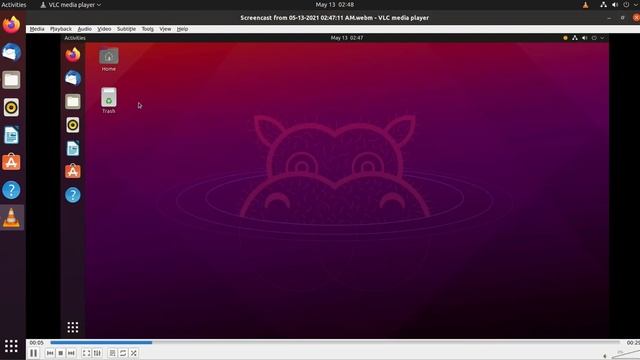Pause the video playback
The width and height of the screenshot is (640, 360).
click(34, 353)
